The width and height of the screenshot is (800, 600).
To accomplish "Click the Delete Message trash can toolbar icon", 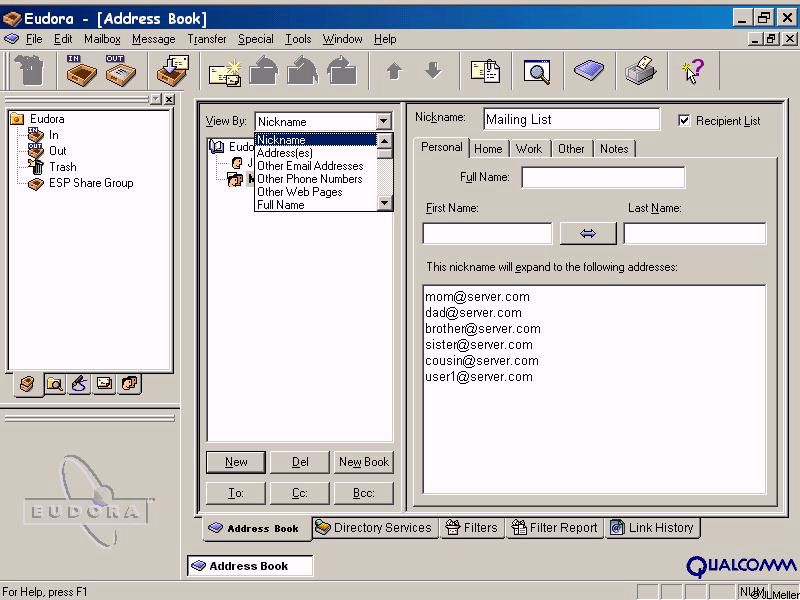I will click(29, 70).
